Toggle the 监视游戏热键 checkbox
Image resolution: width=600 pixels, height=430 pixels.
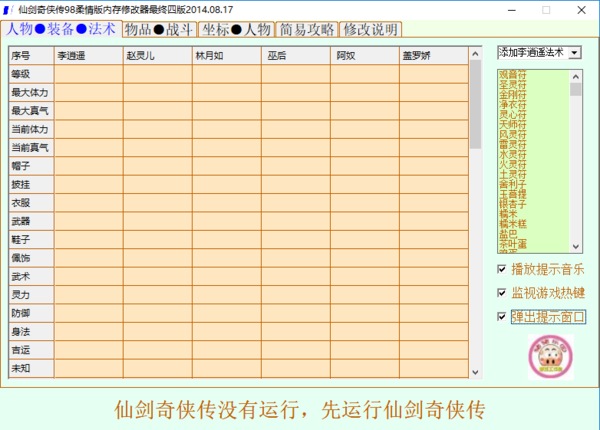click(502, 293)
